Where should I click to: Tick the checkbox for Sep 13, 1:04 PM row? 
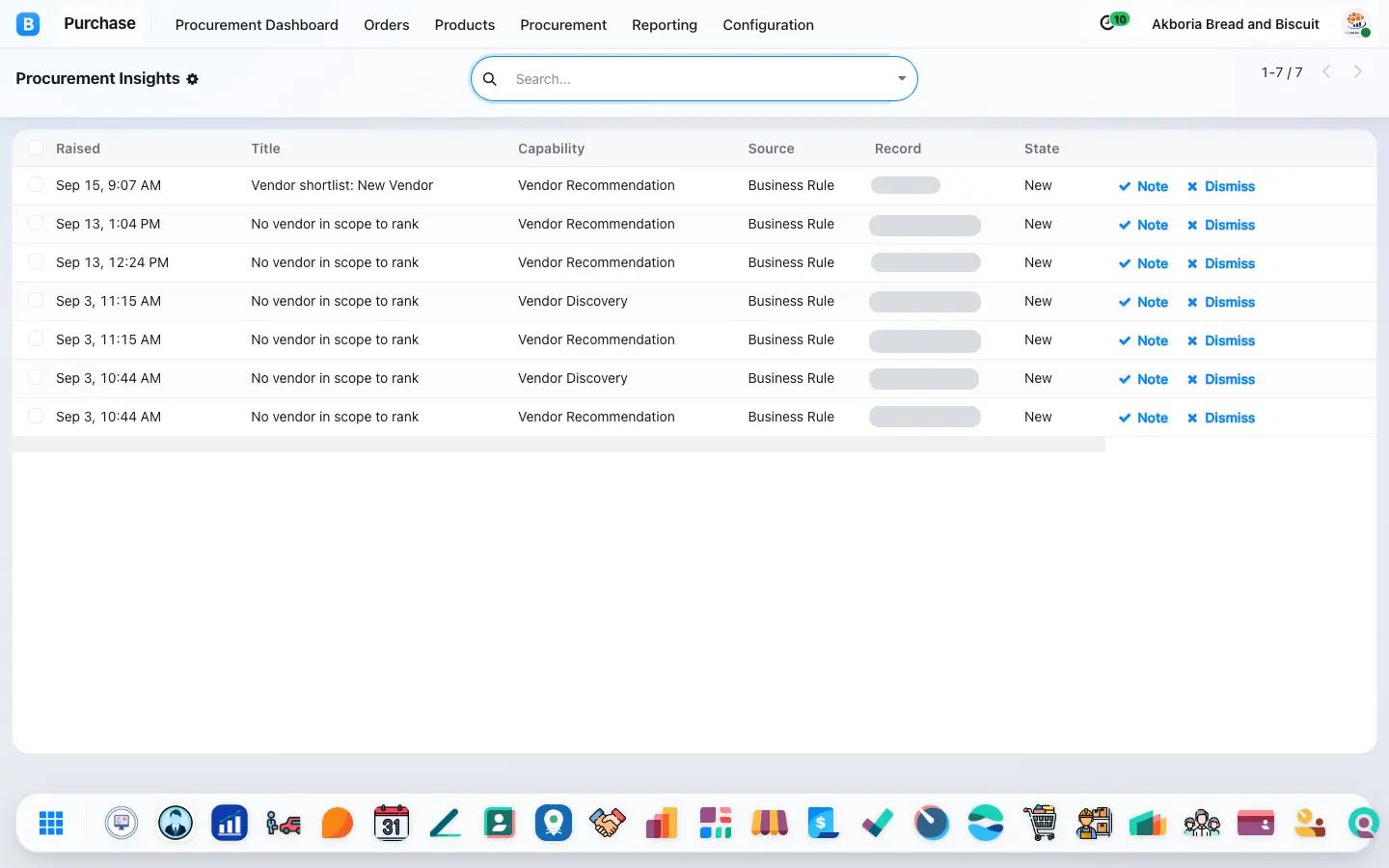click(x=36, y=223)
